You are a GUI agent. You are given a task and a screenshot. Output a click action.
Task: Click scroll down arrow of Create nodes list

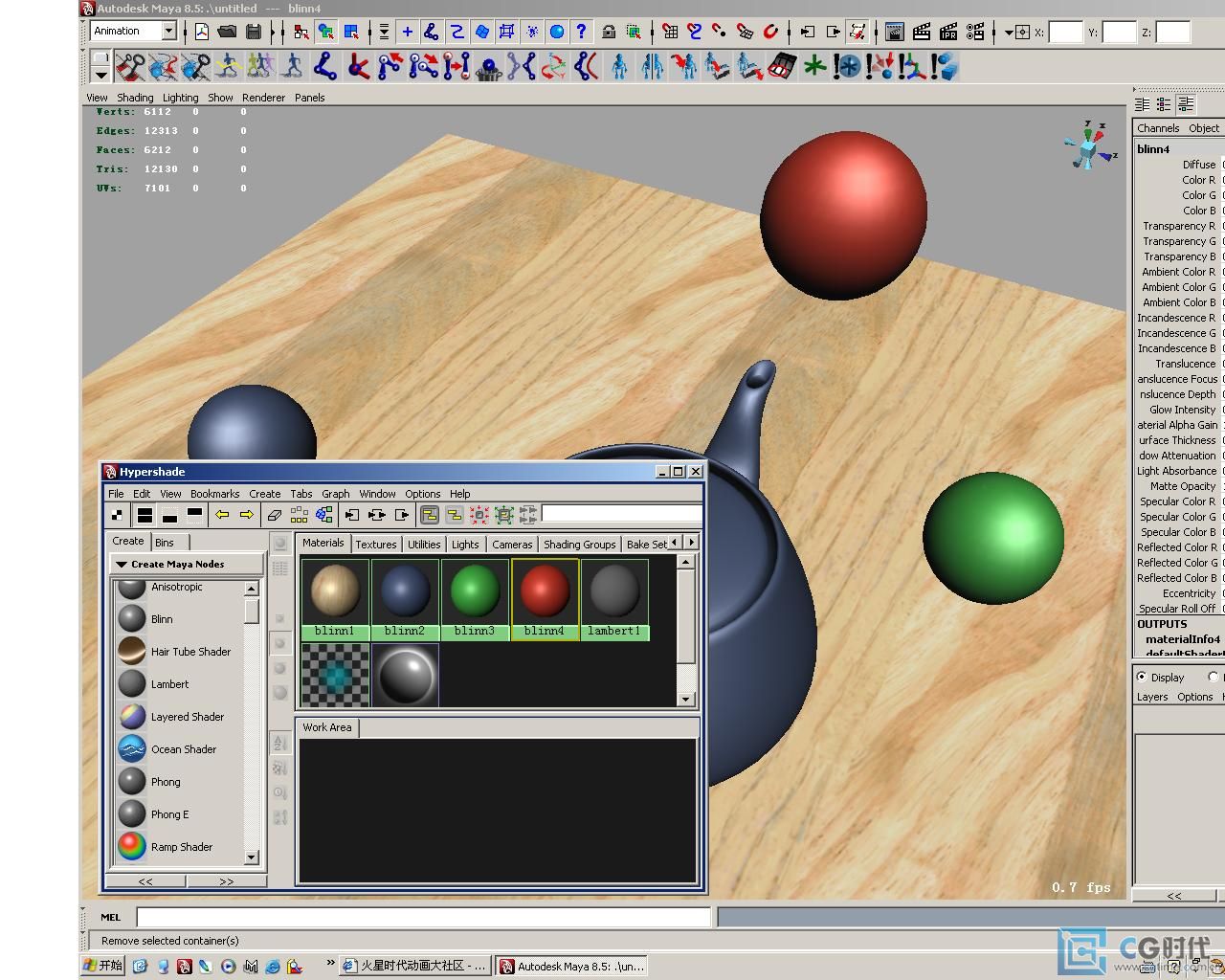[252, 857]
